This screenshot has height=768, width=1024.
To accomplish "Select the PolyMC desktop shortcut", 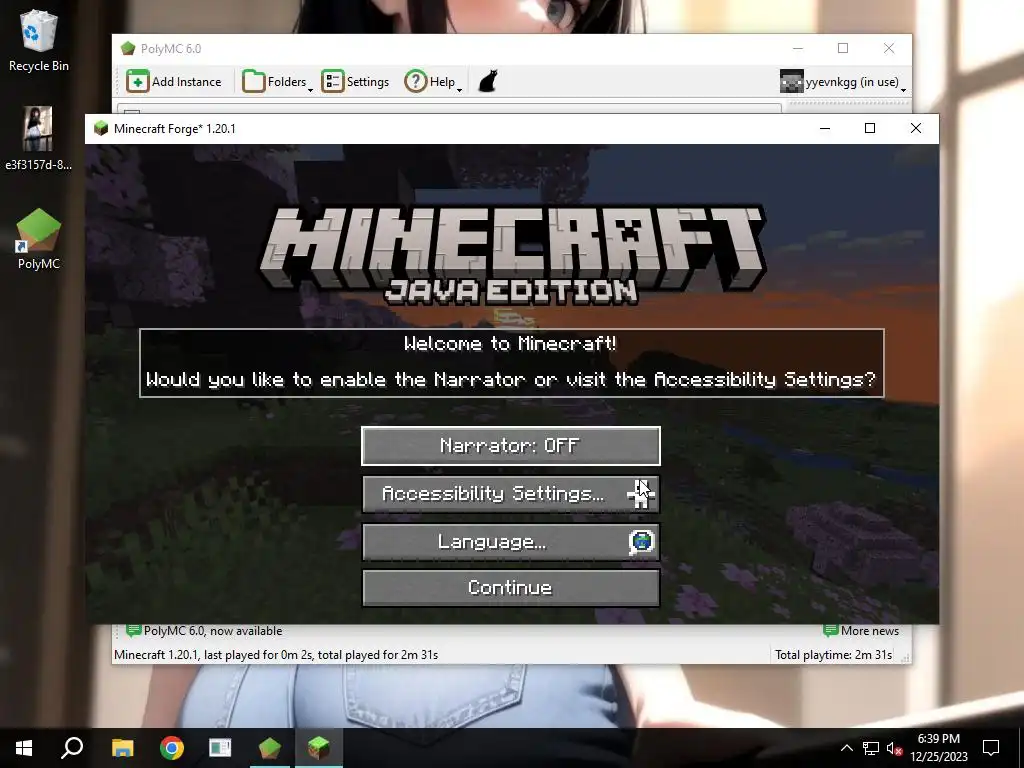I will (39, 239).
